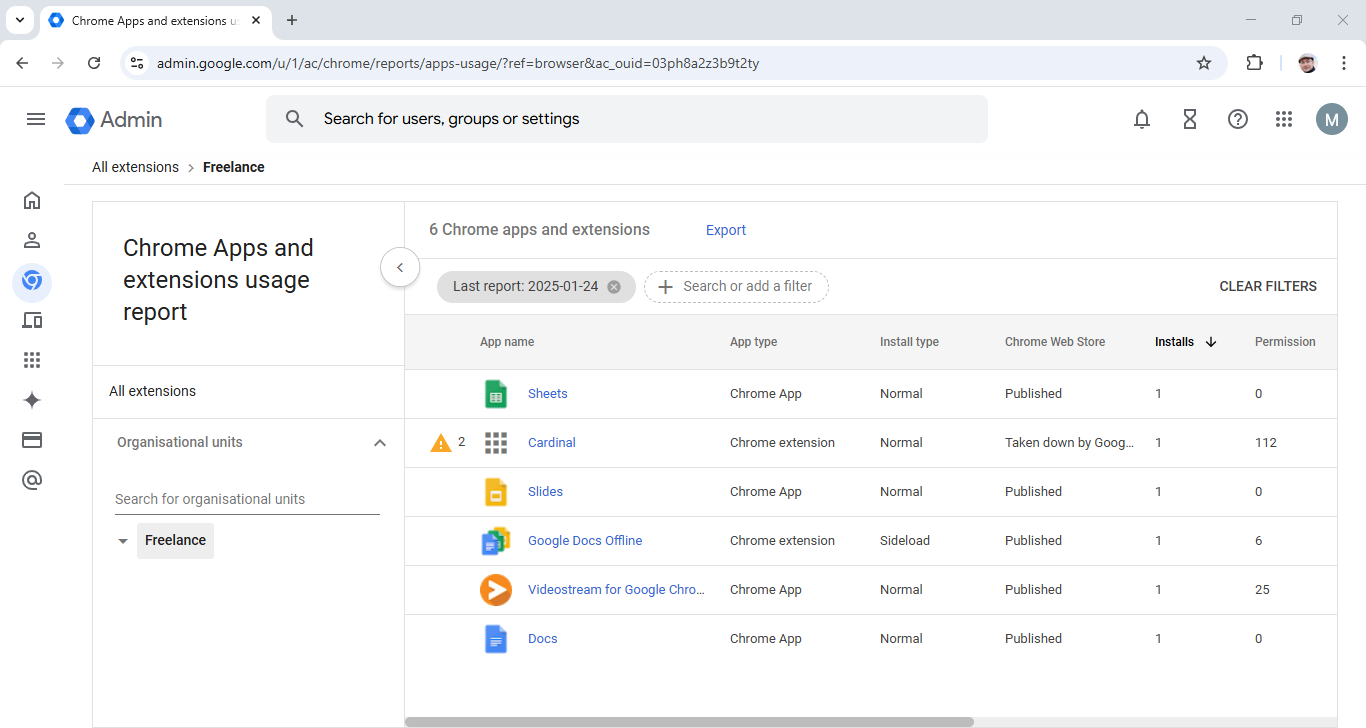Click the Docs app icon
The width and height of the screenshot is (1366, 728).
tap(496, 639)
